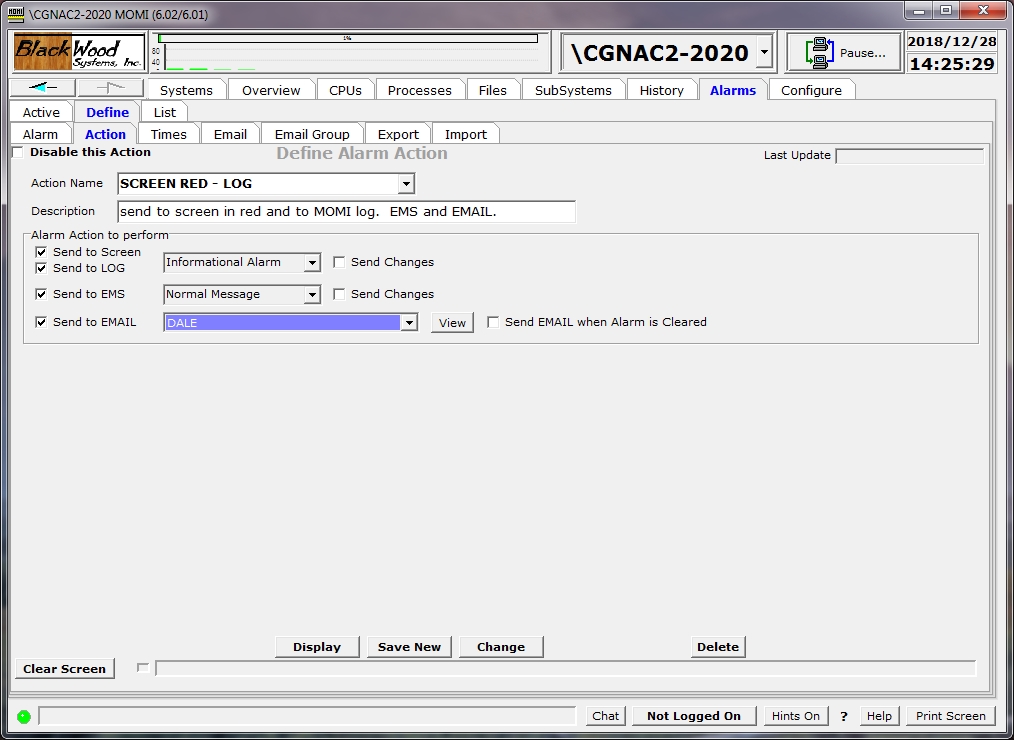This screenshot has width=1014, height=740.
Task: Click the Save New button
Action: [x=409, y=647]
